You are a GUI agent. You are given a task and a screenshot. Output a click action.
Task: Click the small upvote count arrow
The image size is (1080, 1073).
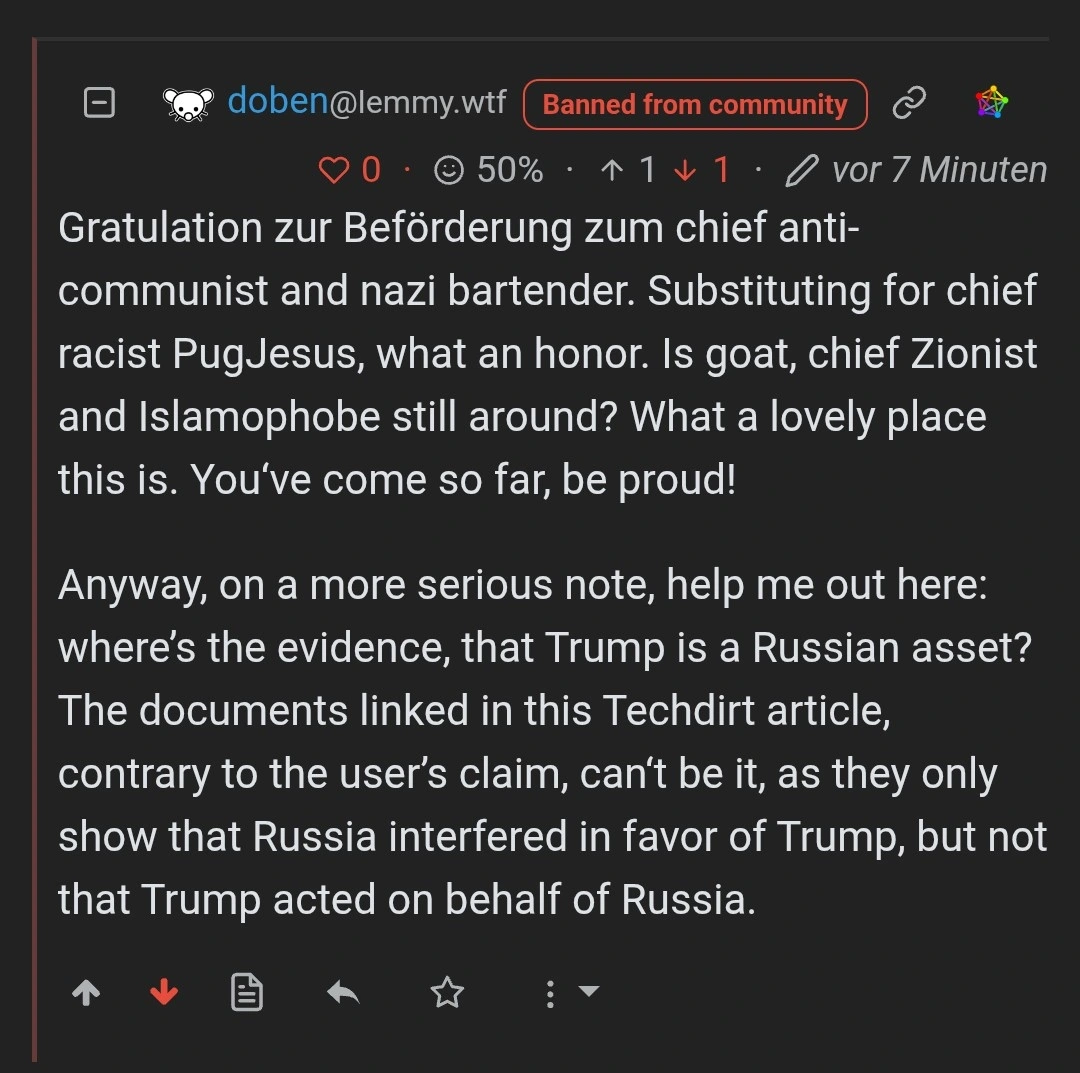click(x=612, y=169)
